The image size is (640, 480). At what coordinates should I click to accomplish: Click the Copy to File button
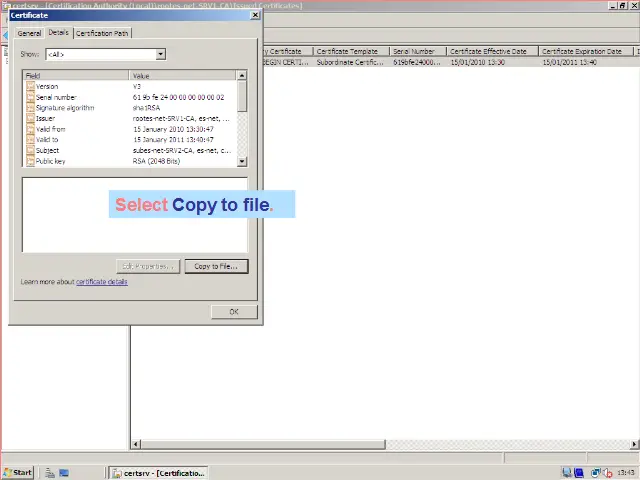215,266
